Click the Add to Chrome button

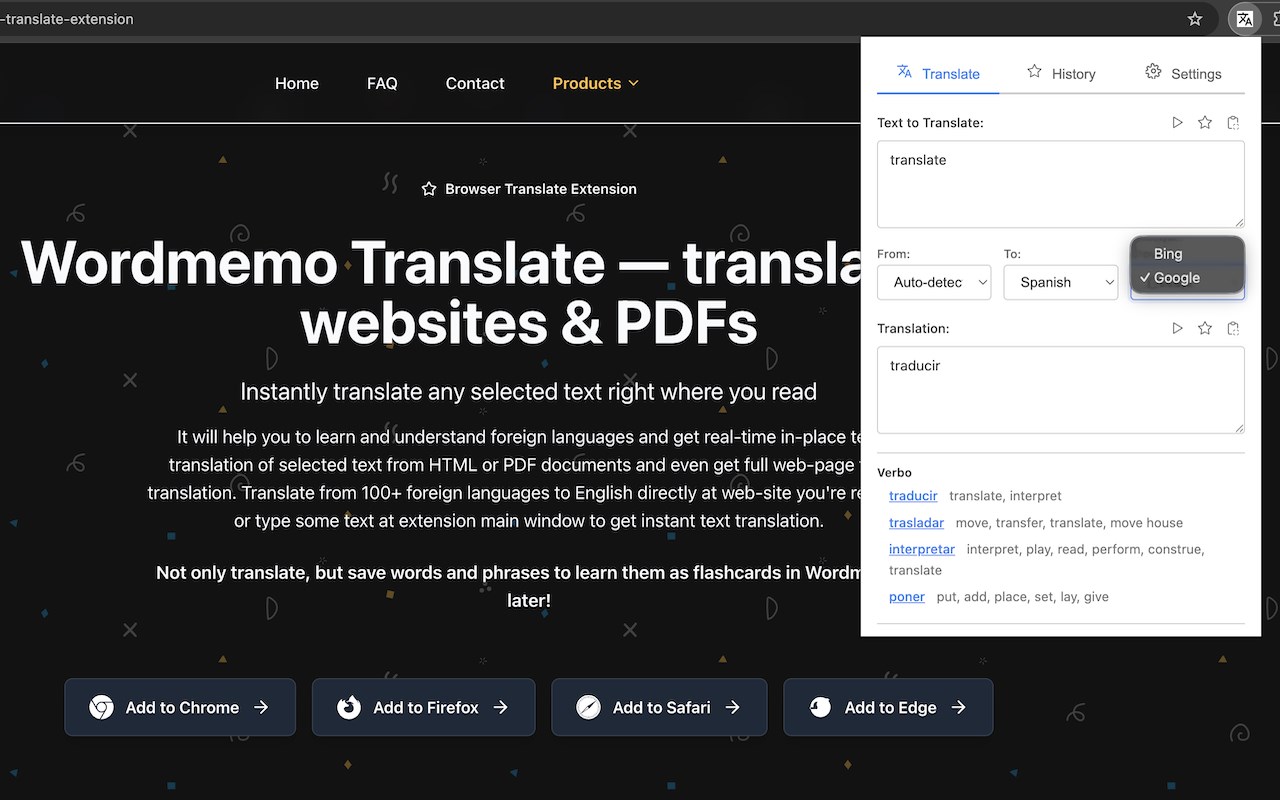coord(180,707)
